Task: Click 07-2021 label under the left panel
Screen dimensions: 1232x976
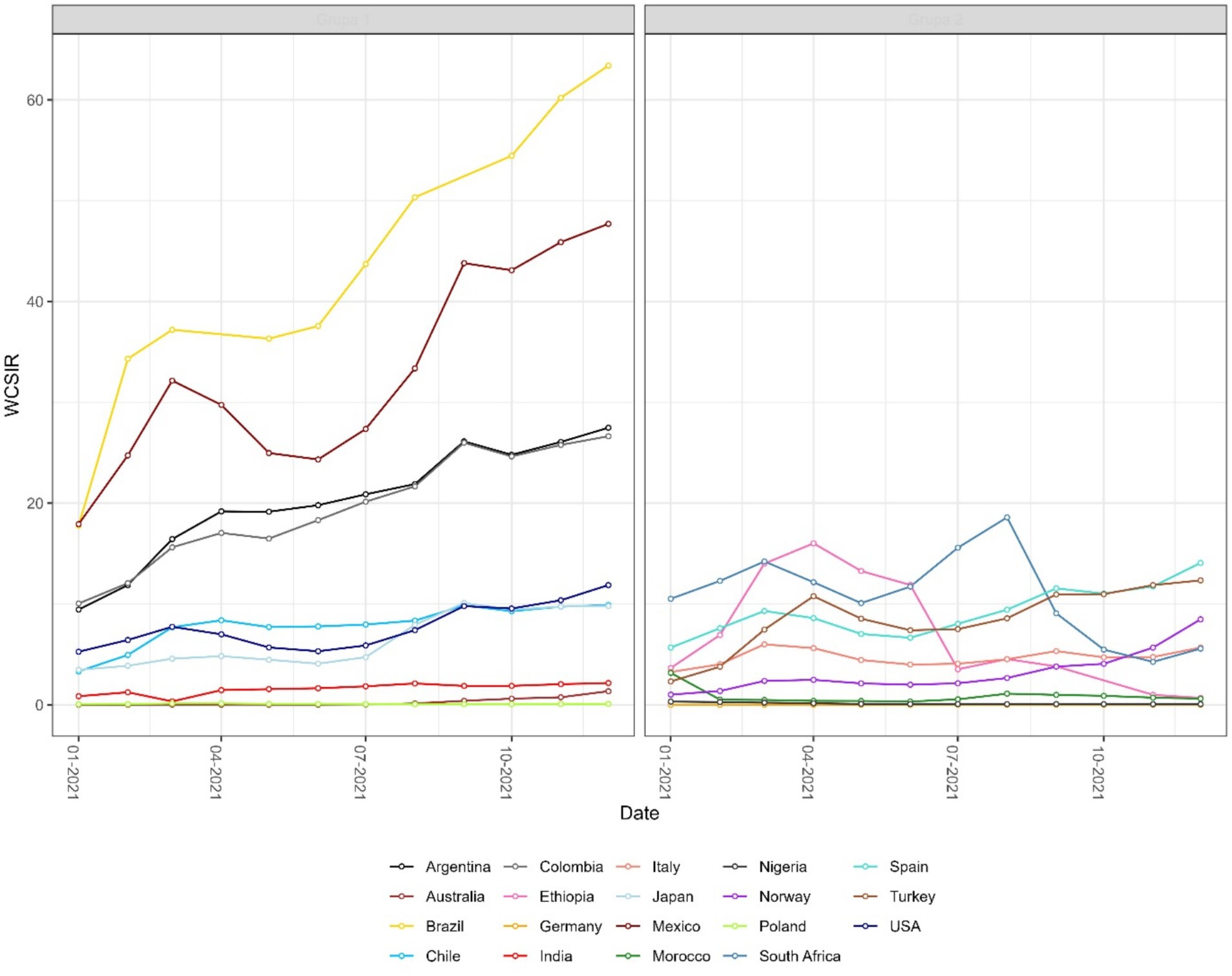Action: (361, 772)
